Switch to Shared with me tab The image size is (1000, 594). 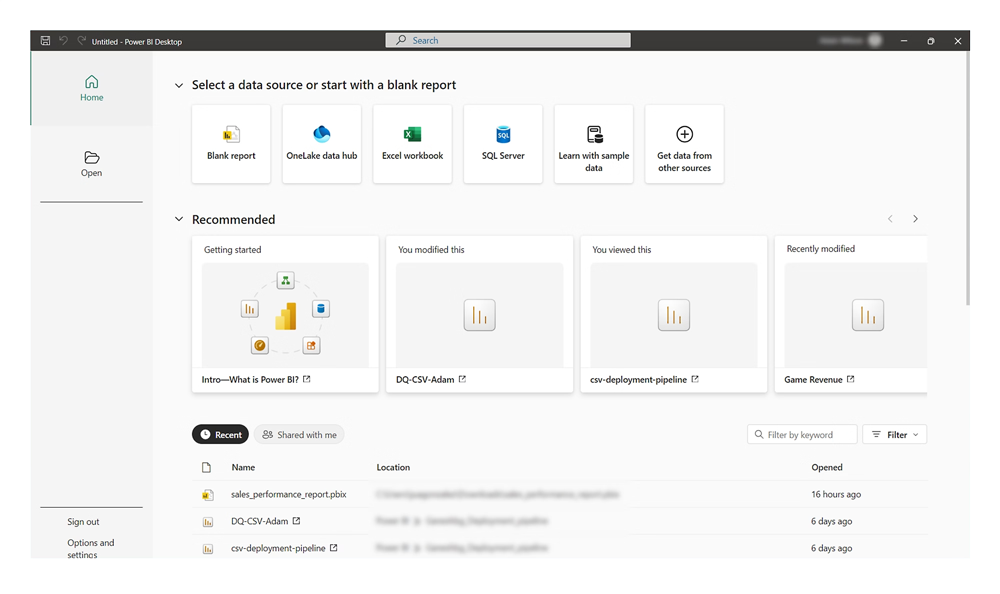(x=299, y=435)
